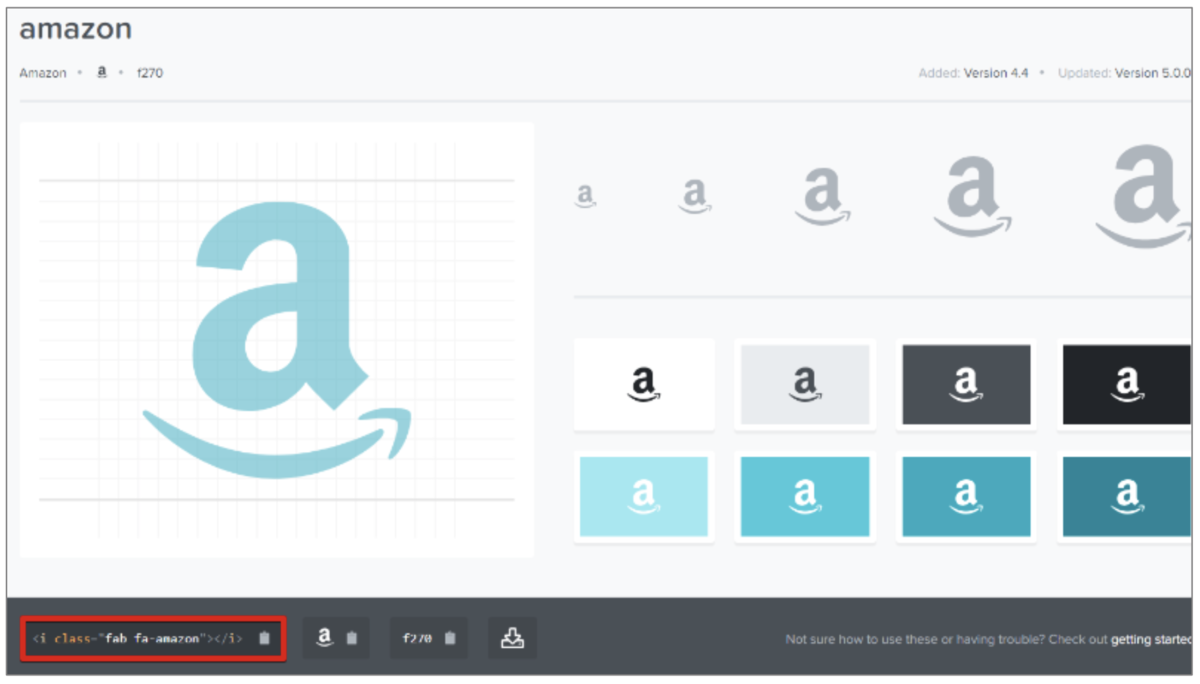Click the clipboard icon beside the HTML snippet
The image size is (1200, 684).
[x=264, y=638]
